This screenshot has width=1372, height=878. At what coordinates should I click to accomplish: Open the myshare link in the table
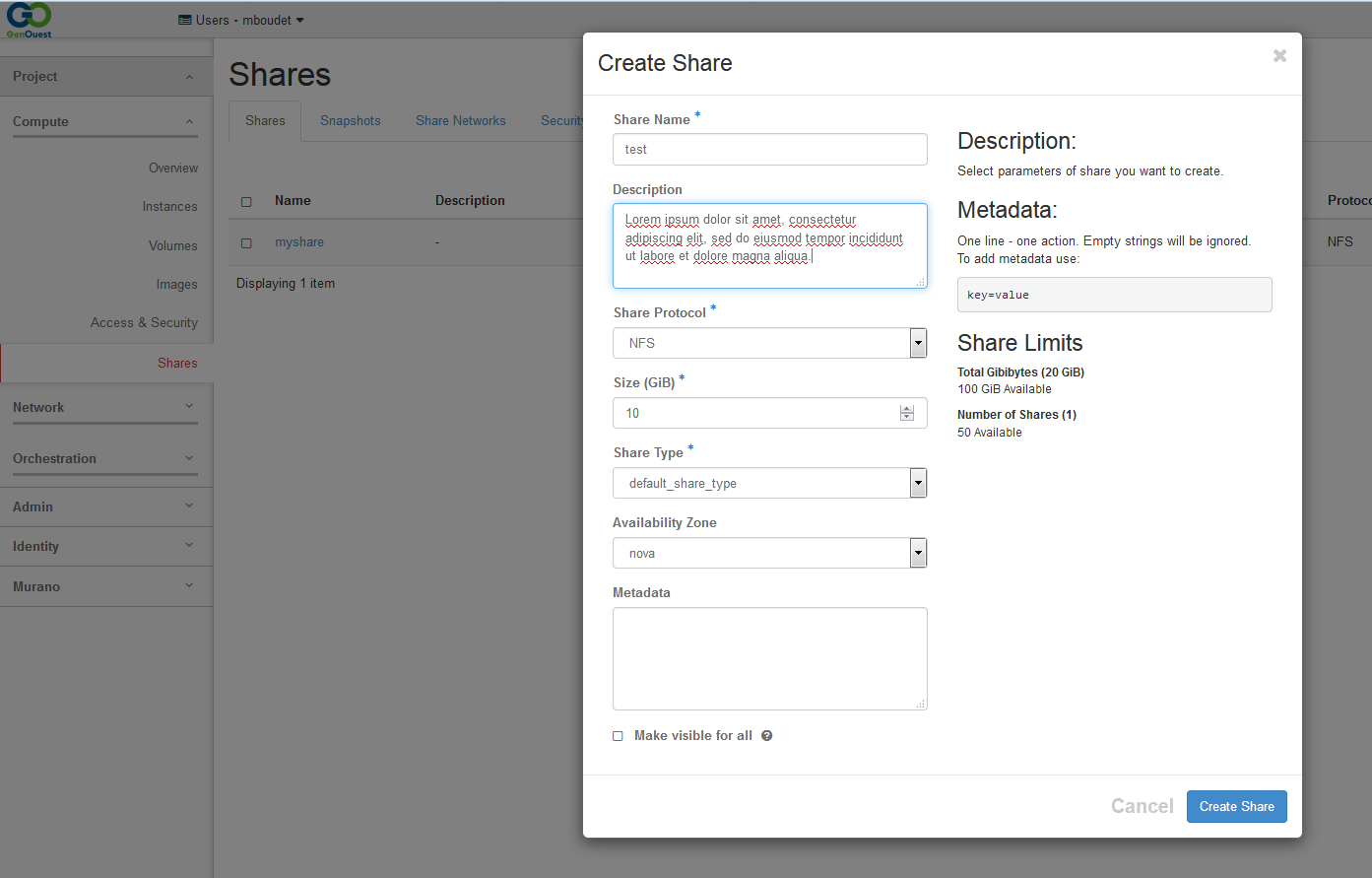coord(299,242)
